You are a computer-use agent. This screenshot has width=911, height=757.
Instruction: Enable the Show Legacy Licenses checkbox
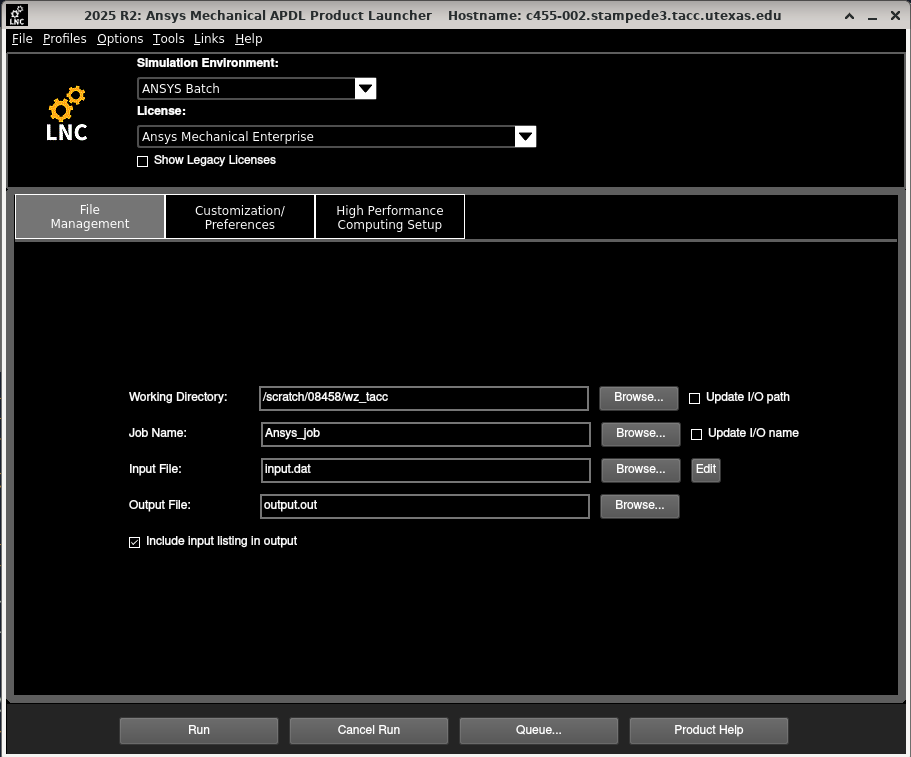point(142,161)
